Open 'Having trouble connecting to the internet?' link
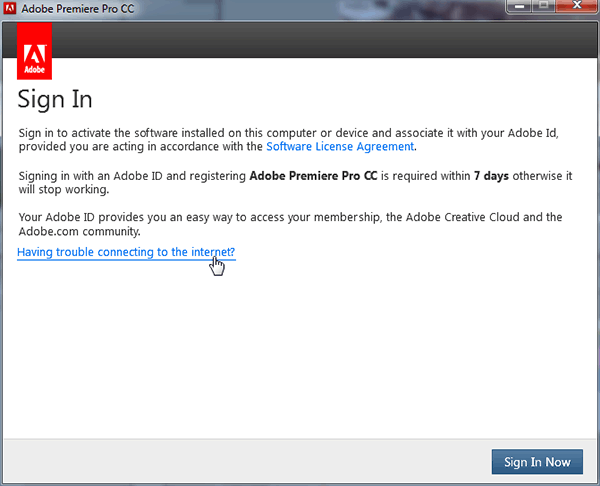The width and height of the screenshot is (600, 486). (126, 252)
